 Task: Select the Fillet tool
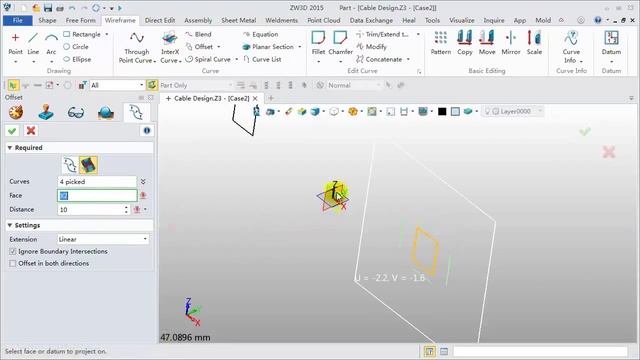(x=318, y=43)
